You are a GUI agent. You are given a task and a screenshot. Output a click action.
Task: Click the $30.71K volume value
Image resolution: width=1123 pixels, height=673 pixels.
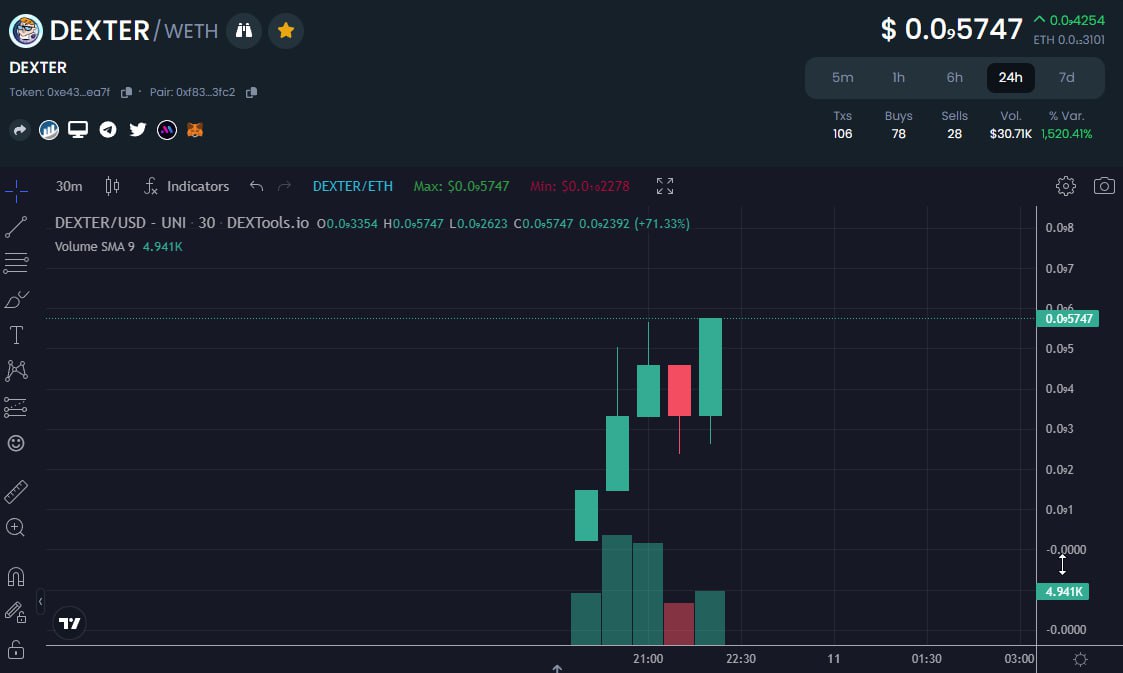(x=1011, y=134)
